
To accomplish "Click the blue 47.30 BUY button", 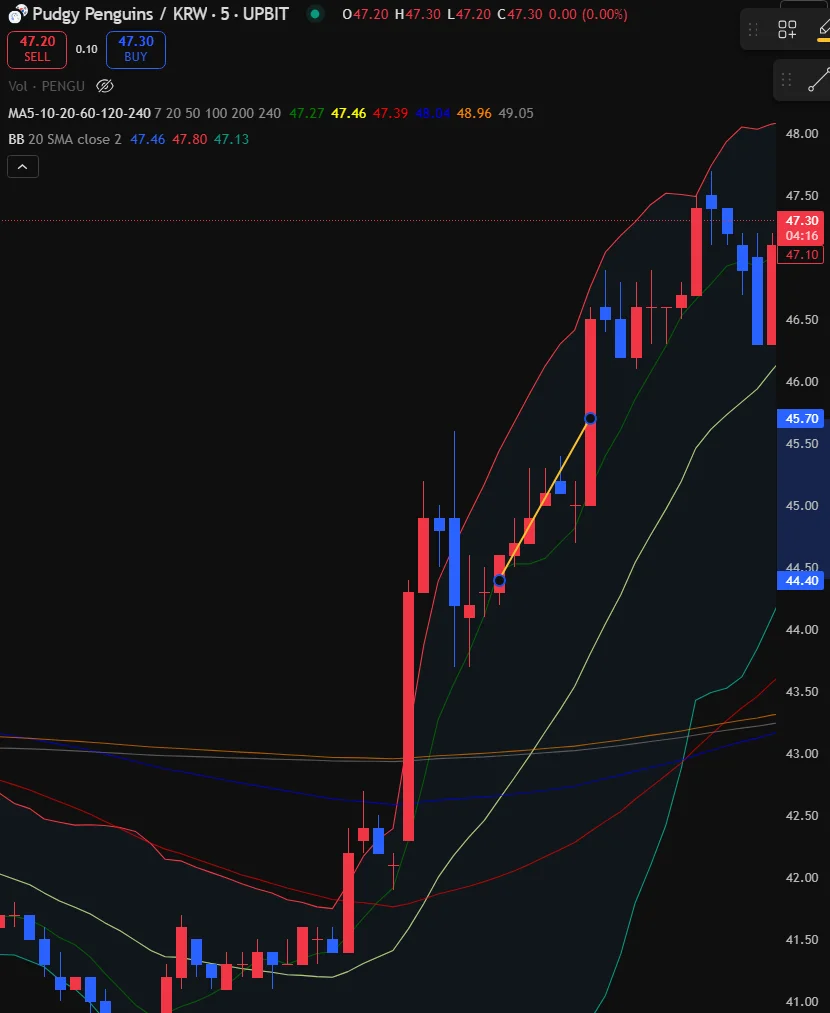I will (136, 49).
